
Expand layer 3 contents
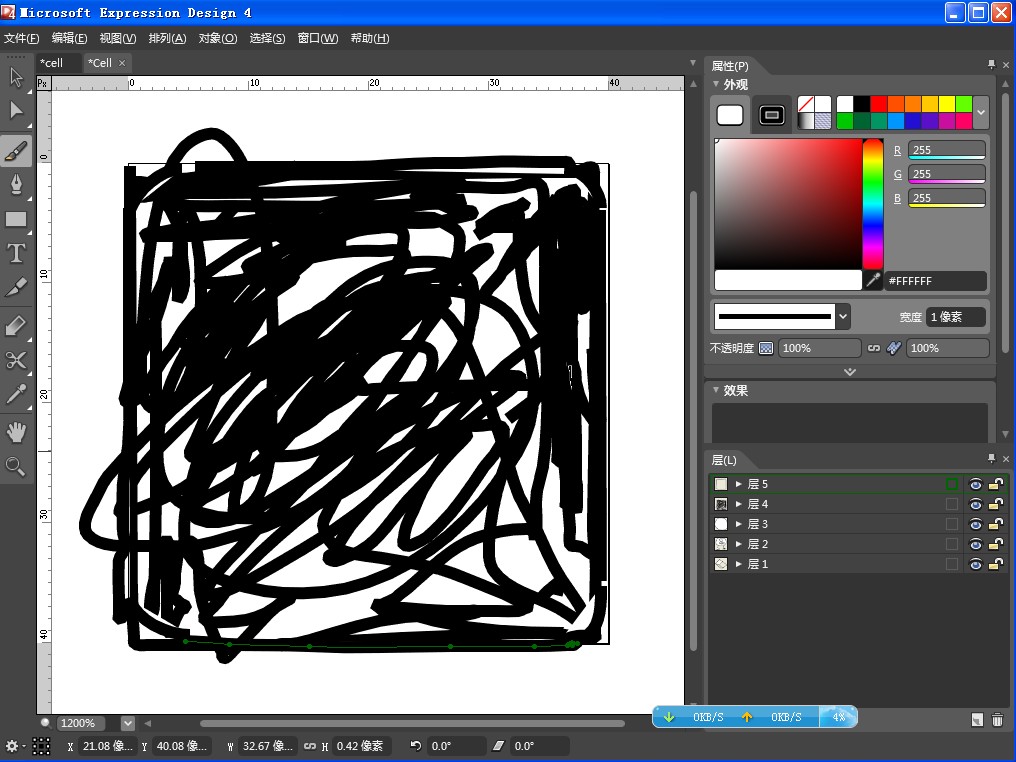(738, 524)
